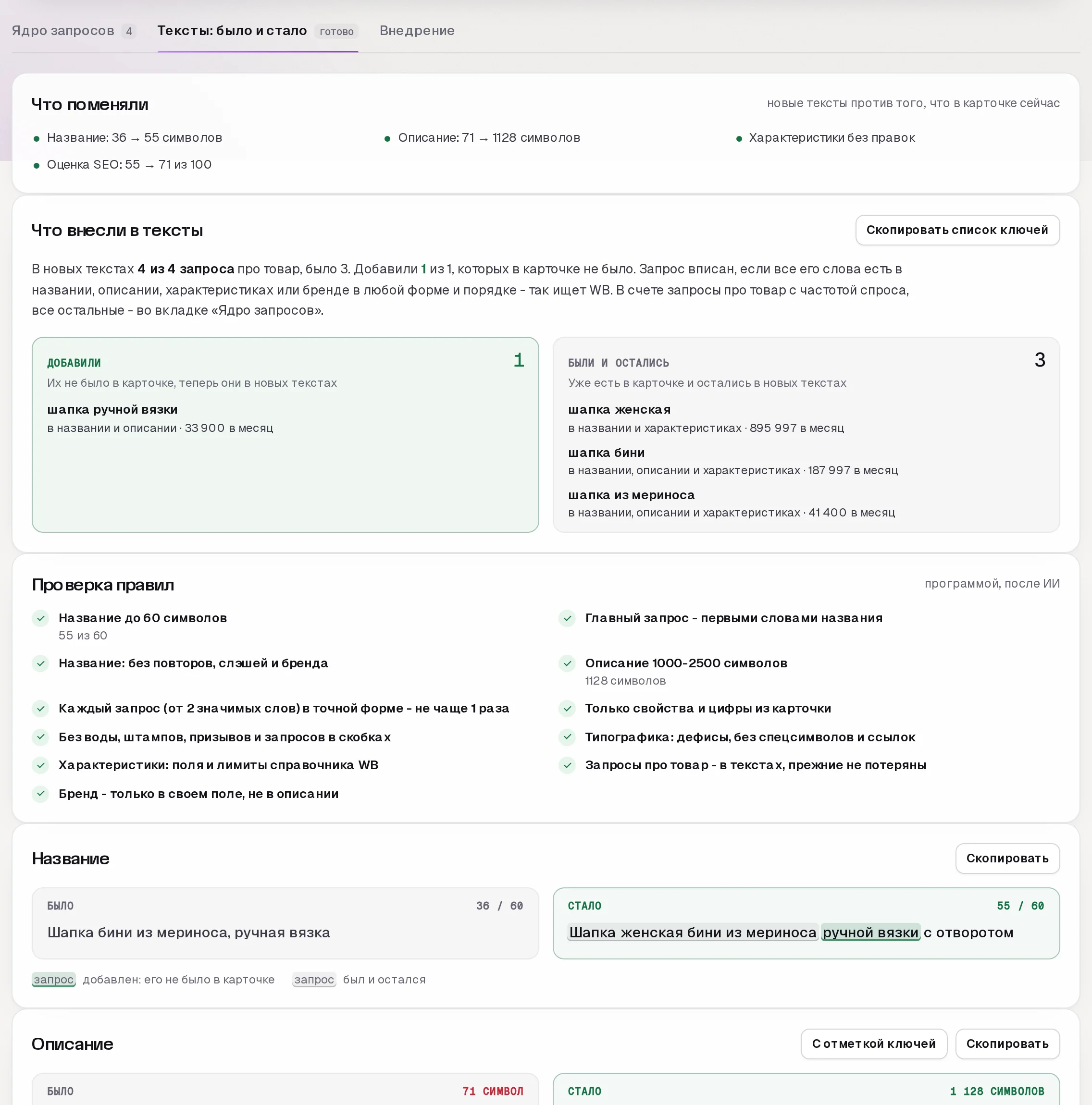Click highlighted «Шапка женская бини из мериноса» phrase
The image size is (1092, 1105).
(x=693, y=932)
